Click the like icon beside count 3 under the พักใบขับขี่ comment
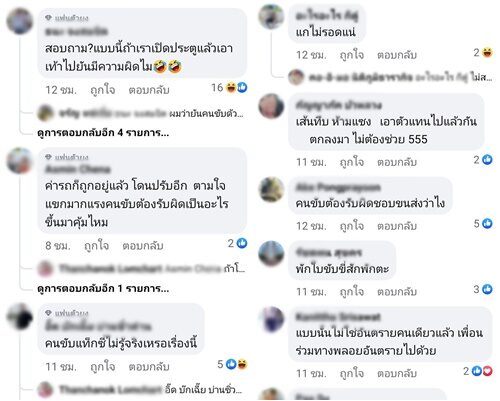 487,289
